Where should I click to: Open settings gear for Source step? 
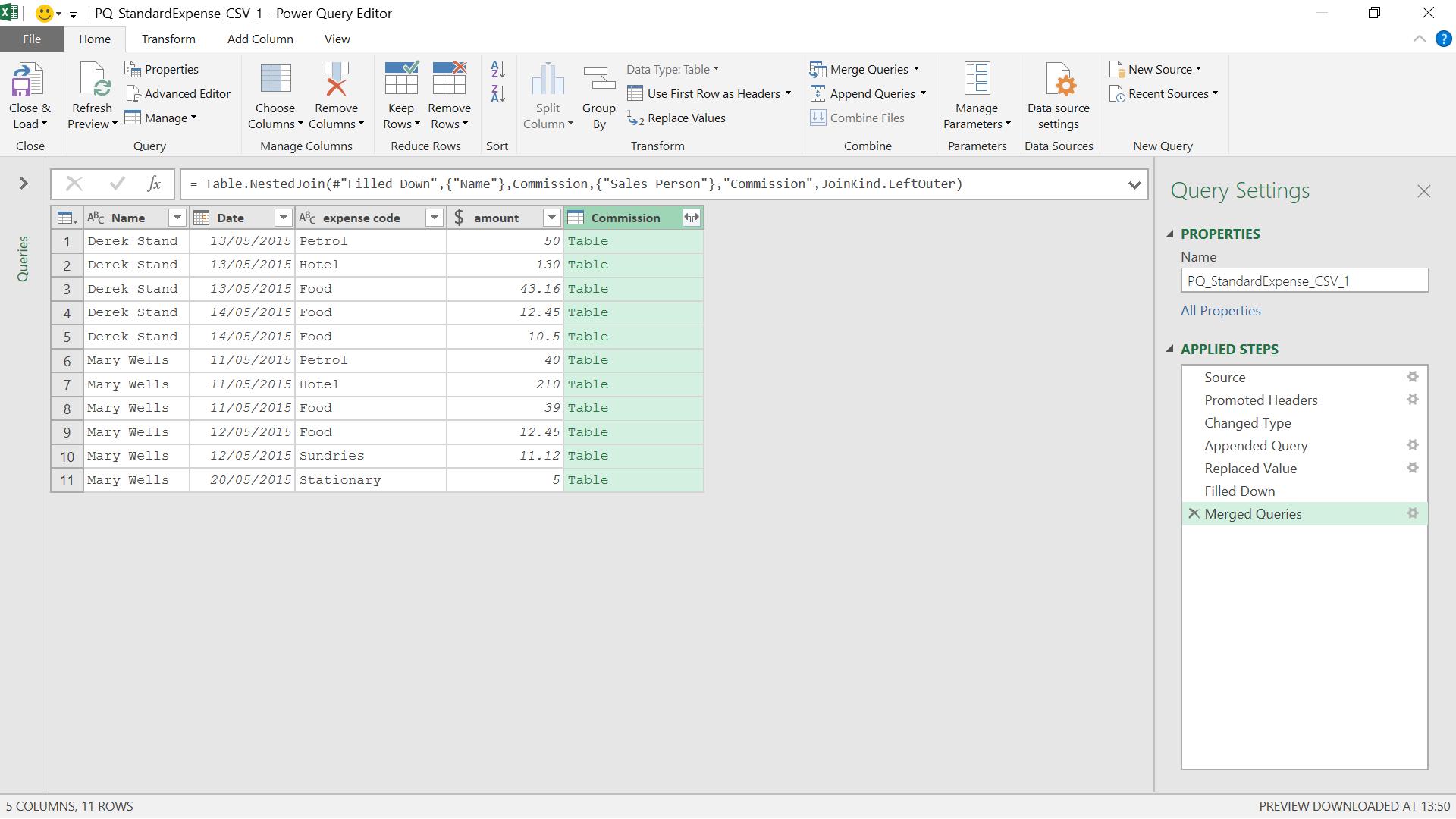point(1412,378)
